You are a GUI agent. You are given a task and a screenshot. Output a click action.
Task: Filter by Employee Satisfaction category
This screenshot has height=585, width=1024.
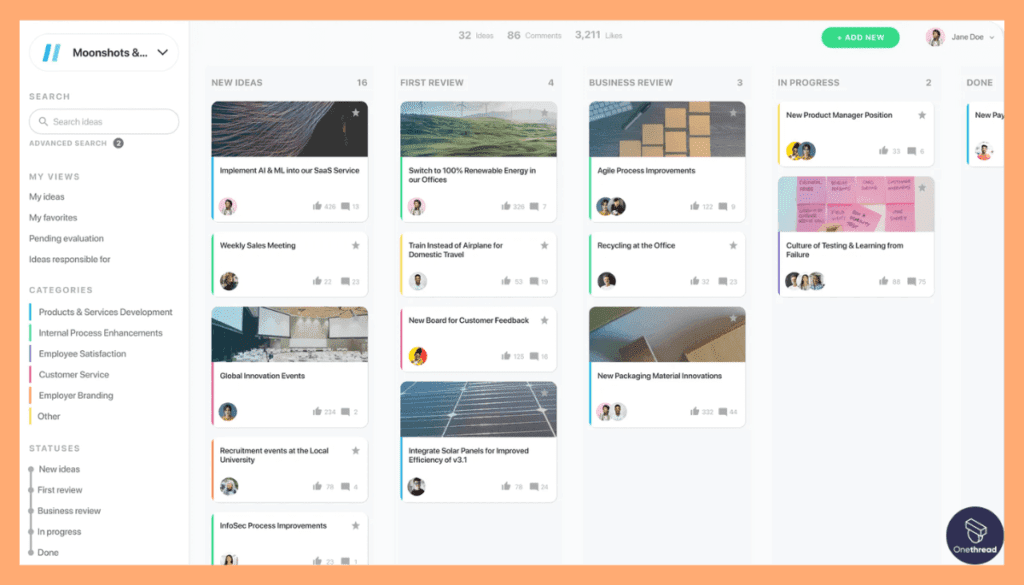[x=82, y=354]
